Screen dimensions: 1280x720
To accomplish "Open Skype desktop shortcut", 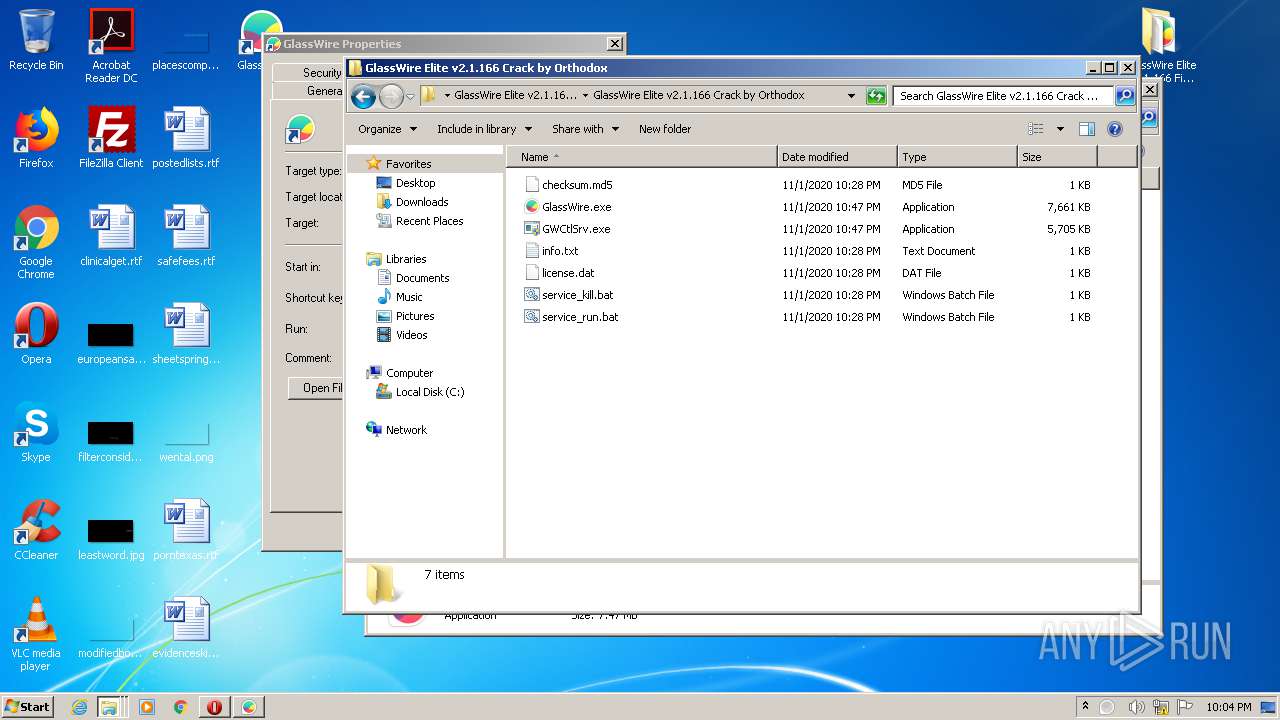I will click(36, 432).
